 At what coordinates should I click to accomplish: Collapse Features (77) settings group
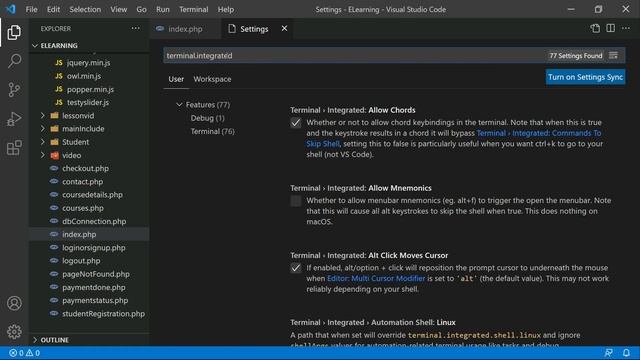point(207,105)
